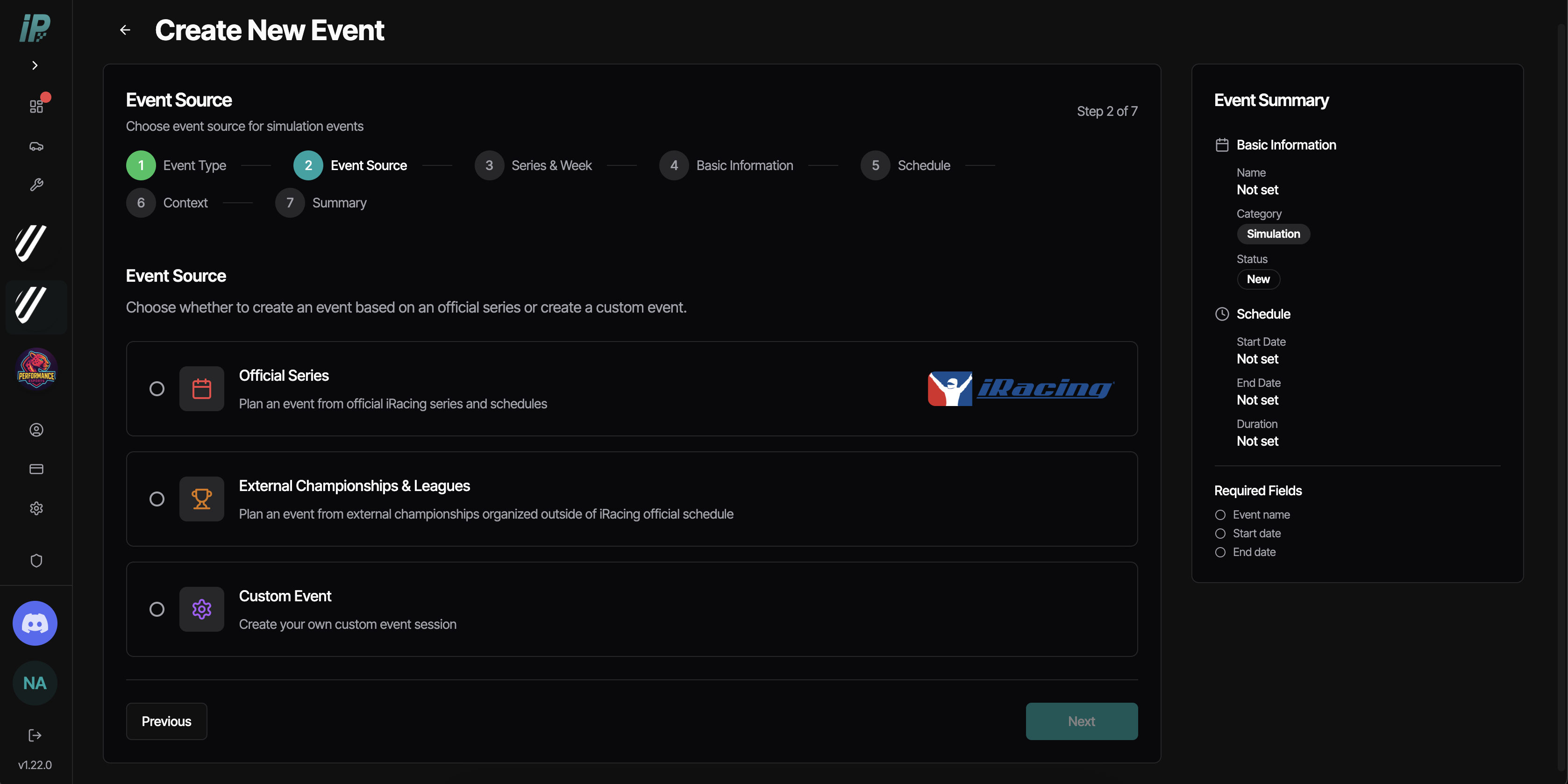Click the Next button
The width and height of the screenshot is (1568, 784).
(1082, 721)
